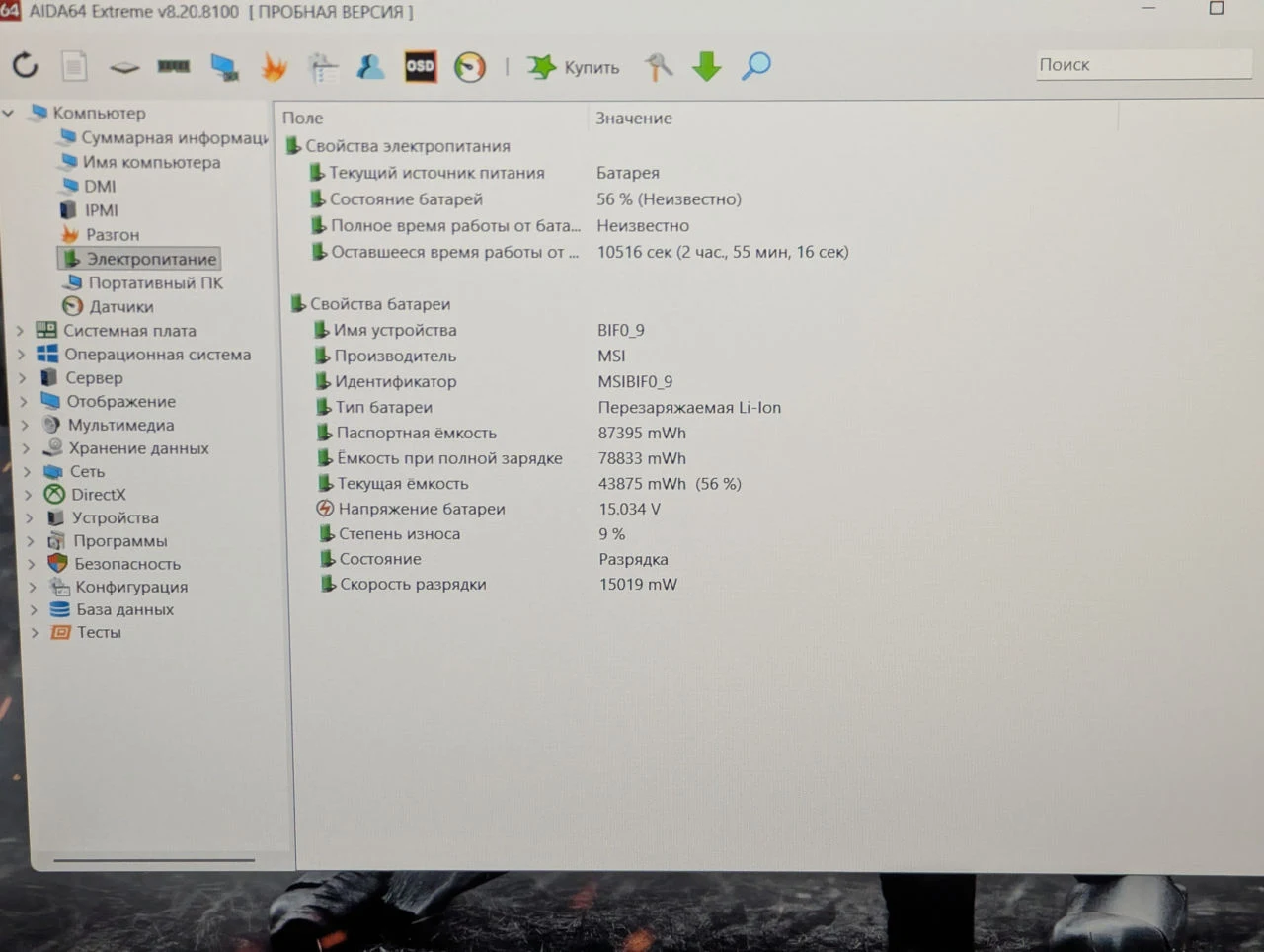
Task: Expand the Операционная система node
Action: 22,355
